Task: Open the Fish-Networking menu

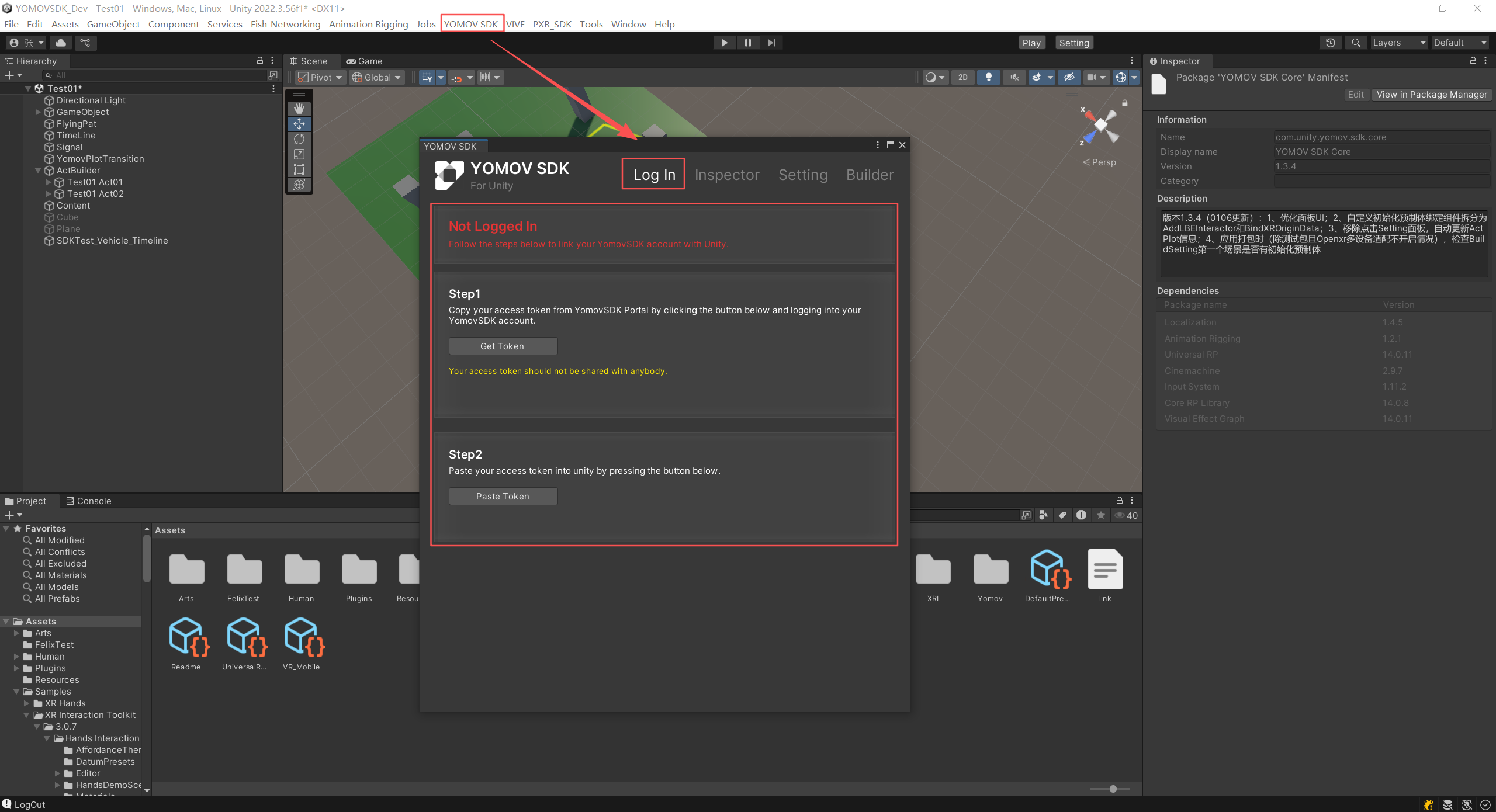Action: [285, 24]
